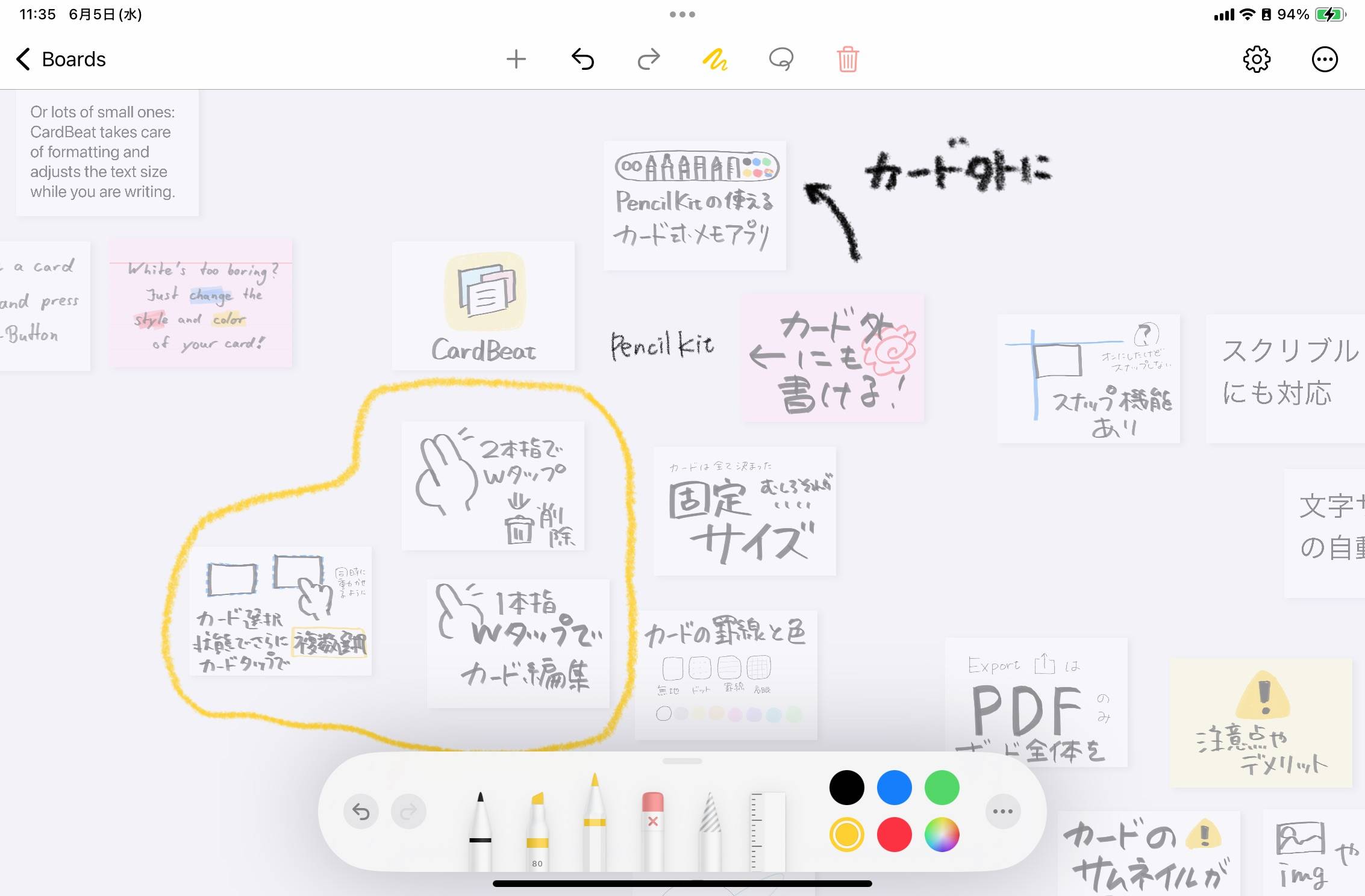Add a new card with plus icon

[516, 59]
